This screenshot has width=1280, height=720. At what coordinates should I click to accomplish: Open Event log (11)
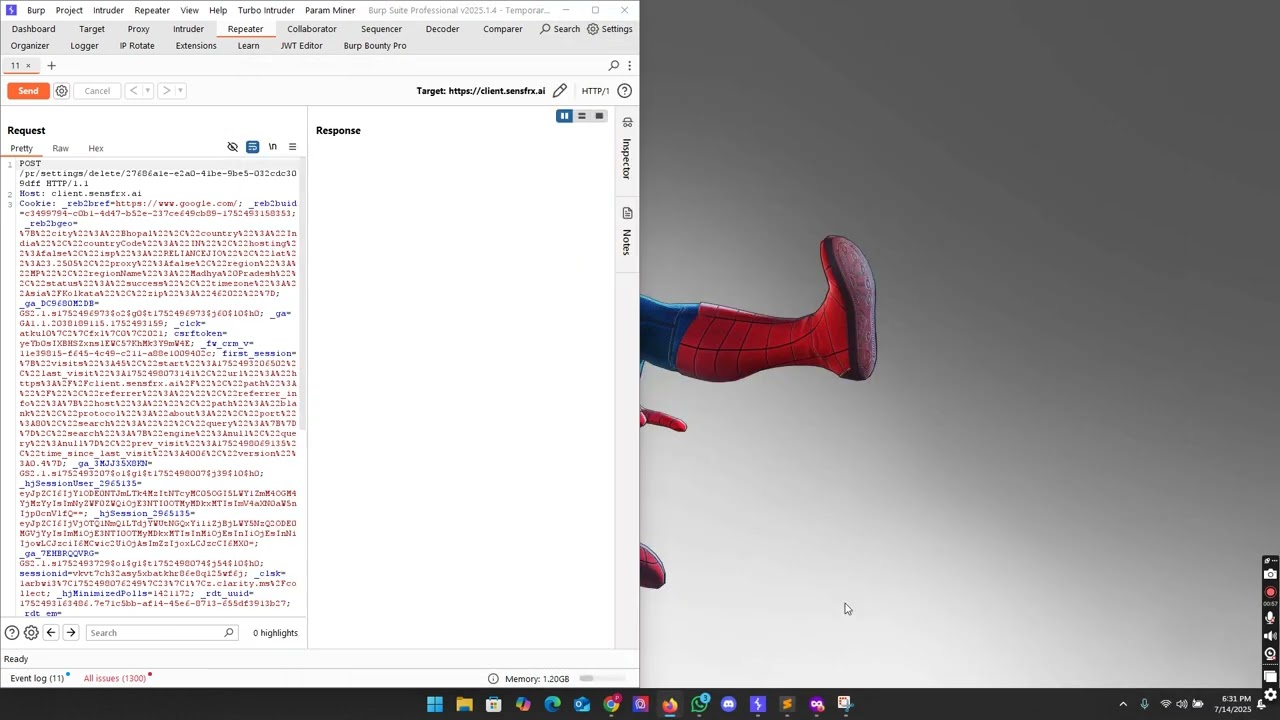[x=37, y=679]
